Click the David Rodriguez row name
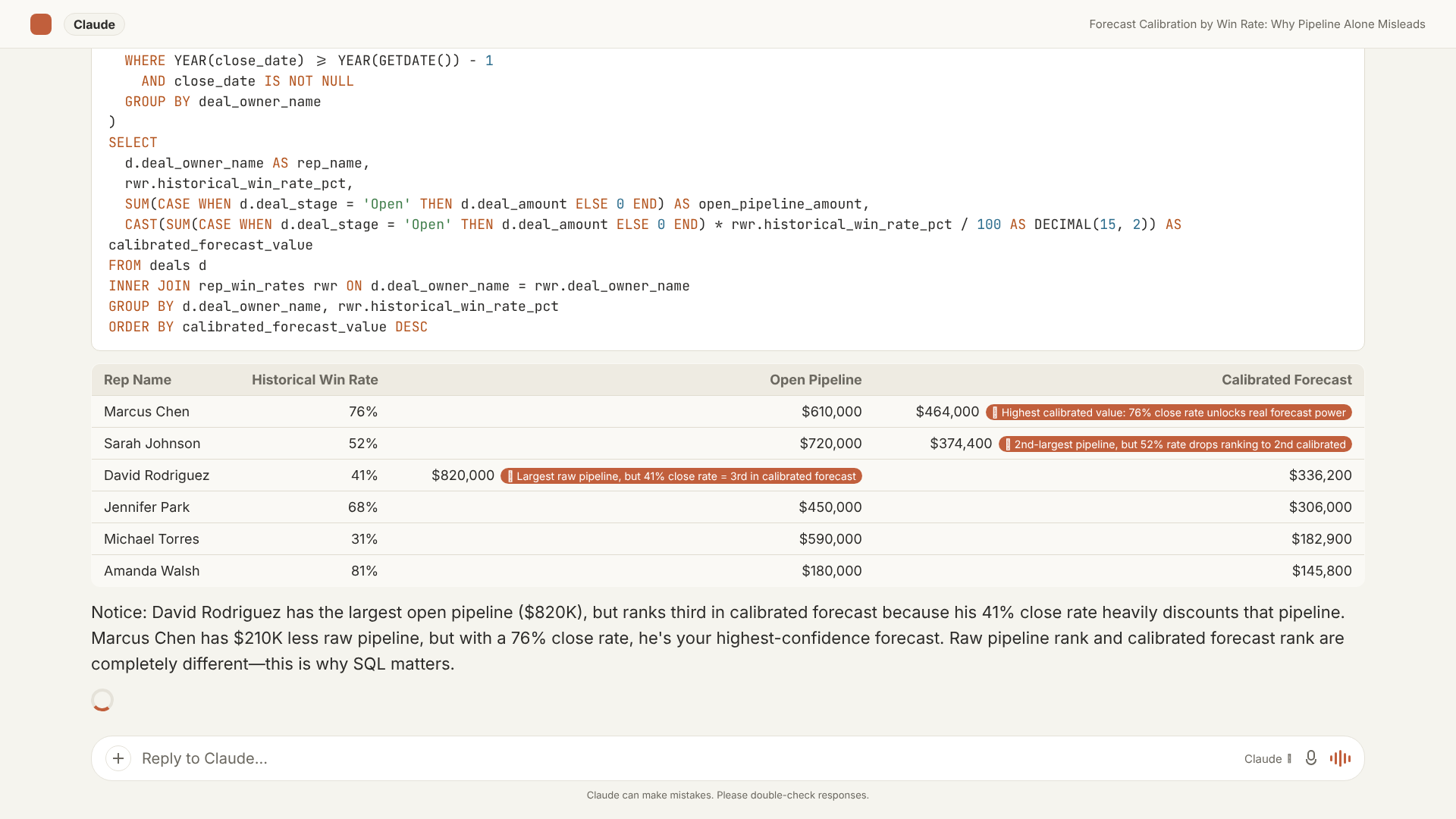This screenshot has height=819, width=1456. (x=156, y=475)
